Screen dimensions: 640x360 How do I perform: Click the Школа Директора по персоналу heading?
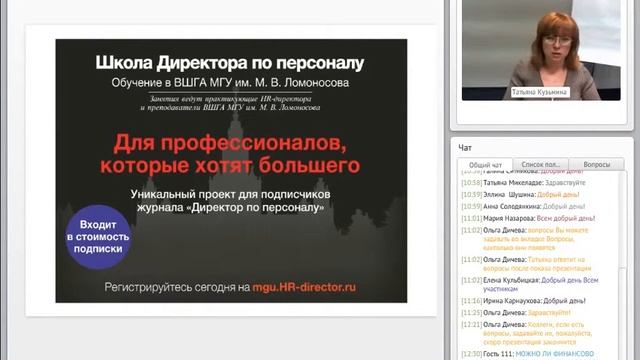point(230,63)
